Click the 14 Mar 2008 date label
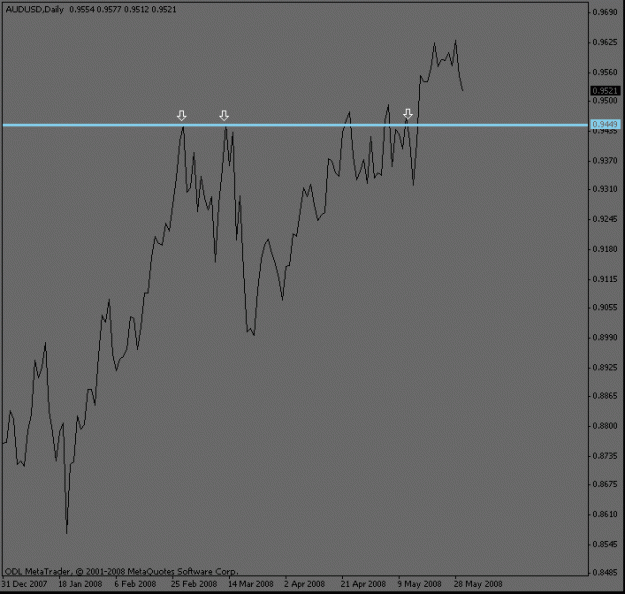 pyautogui.click(x=251, y=584)
